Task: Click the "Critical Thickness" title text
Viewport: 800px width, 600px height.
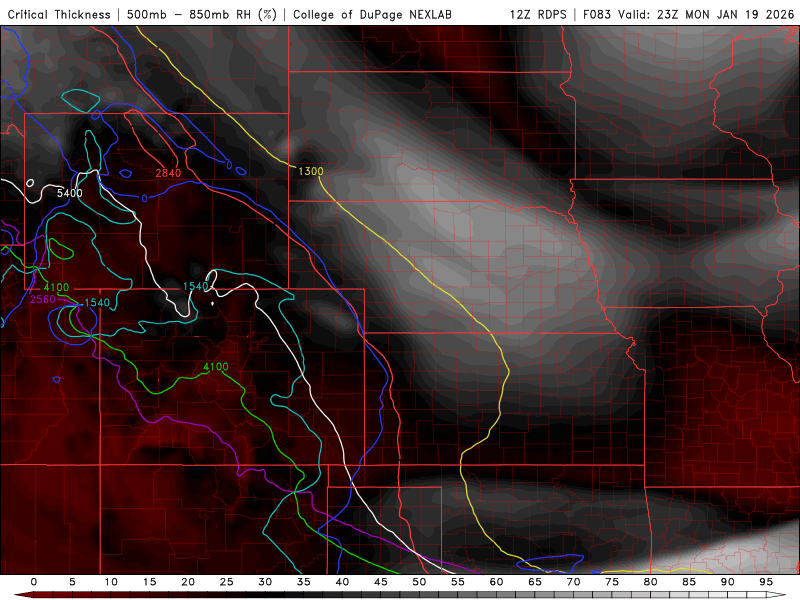Action: pos(59,14)
